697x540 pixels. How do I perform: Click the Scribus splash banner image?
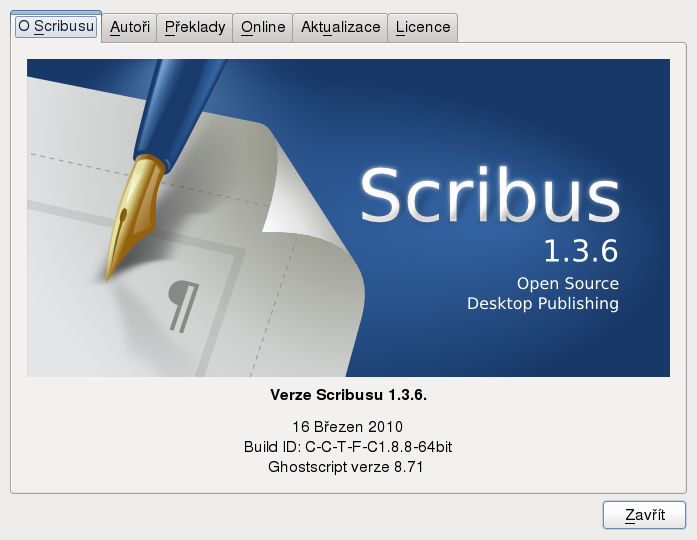point(348,218)
